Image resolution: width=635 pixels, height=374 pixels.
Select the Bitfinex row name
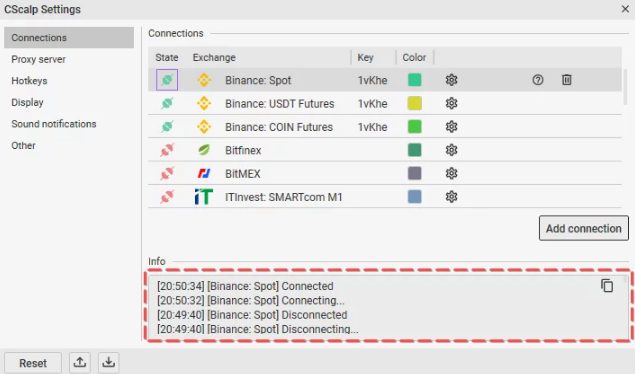coord(243,151)
